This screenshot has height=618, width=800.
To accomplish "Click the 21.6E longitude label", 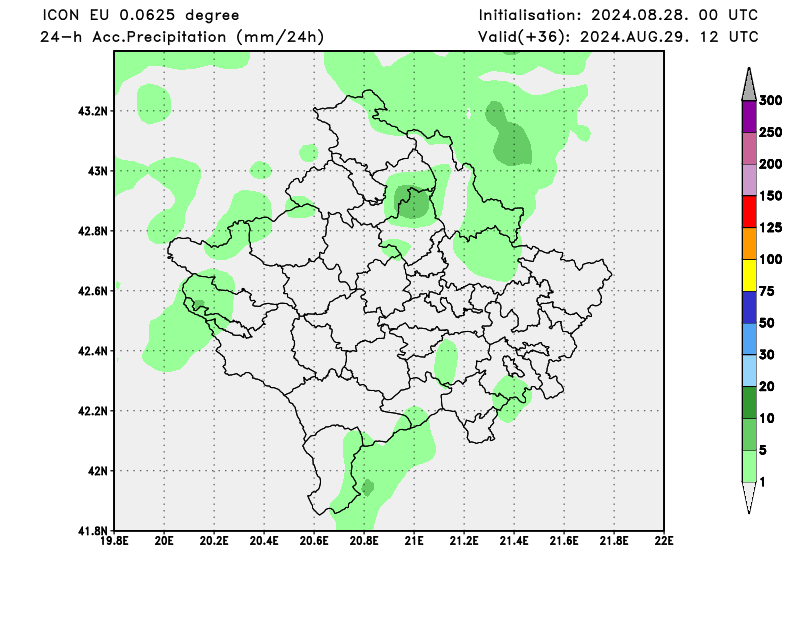I will [564, 540].
